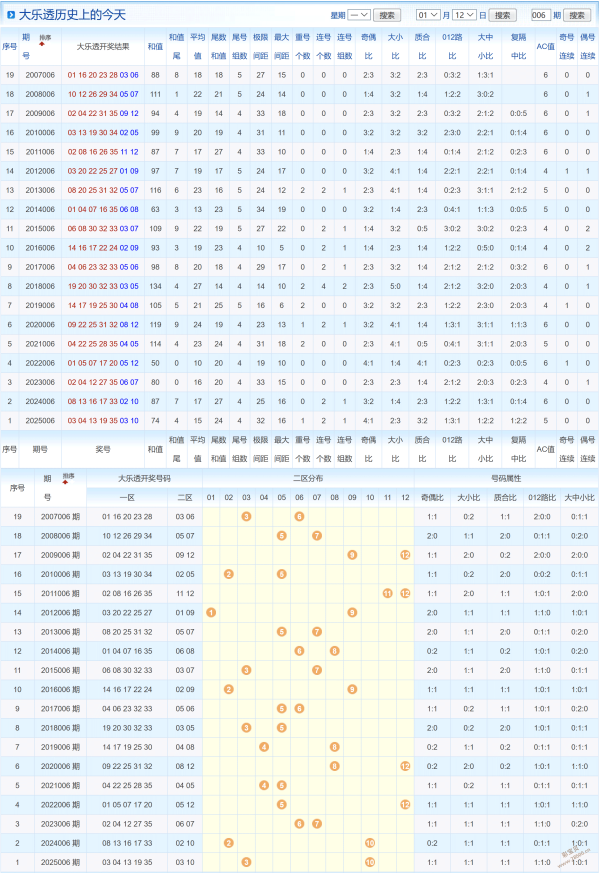Click the 排序 sort arrow in the top table
Screen dimensions: 600x873
pos(42,45)
